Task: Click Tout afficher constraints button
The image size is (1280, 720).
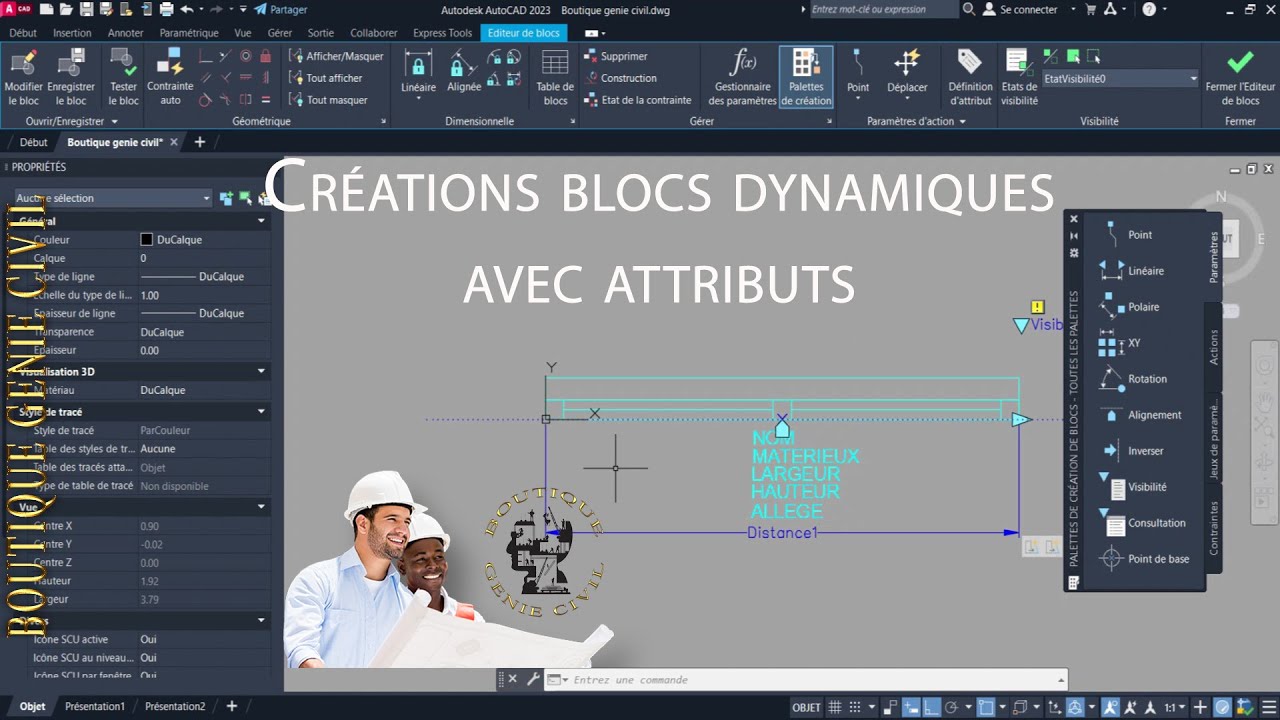Action: 327,78
